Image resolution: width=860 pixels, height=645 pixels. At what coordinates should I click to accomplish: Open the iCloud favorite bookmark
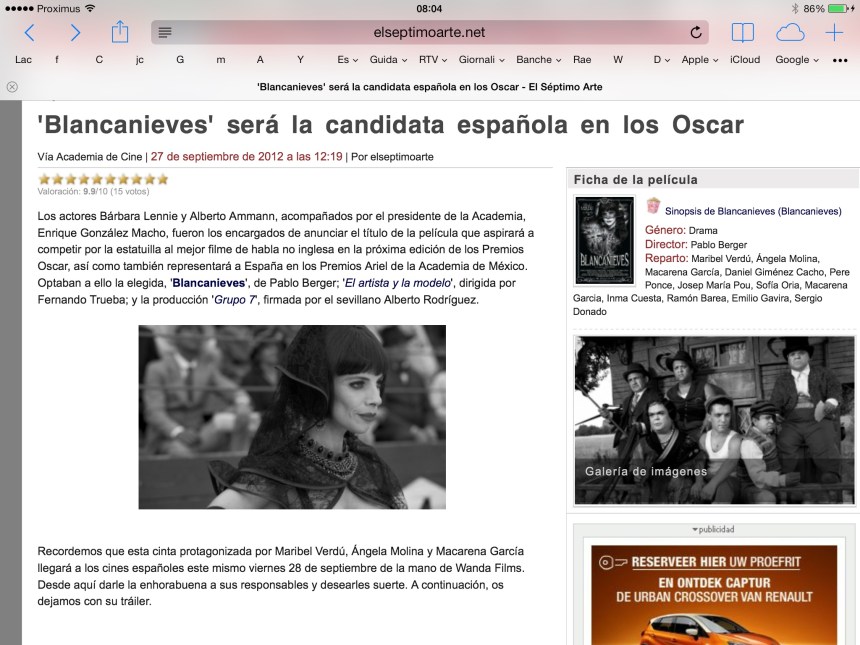745,60
